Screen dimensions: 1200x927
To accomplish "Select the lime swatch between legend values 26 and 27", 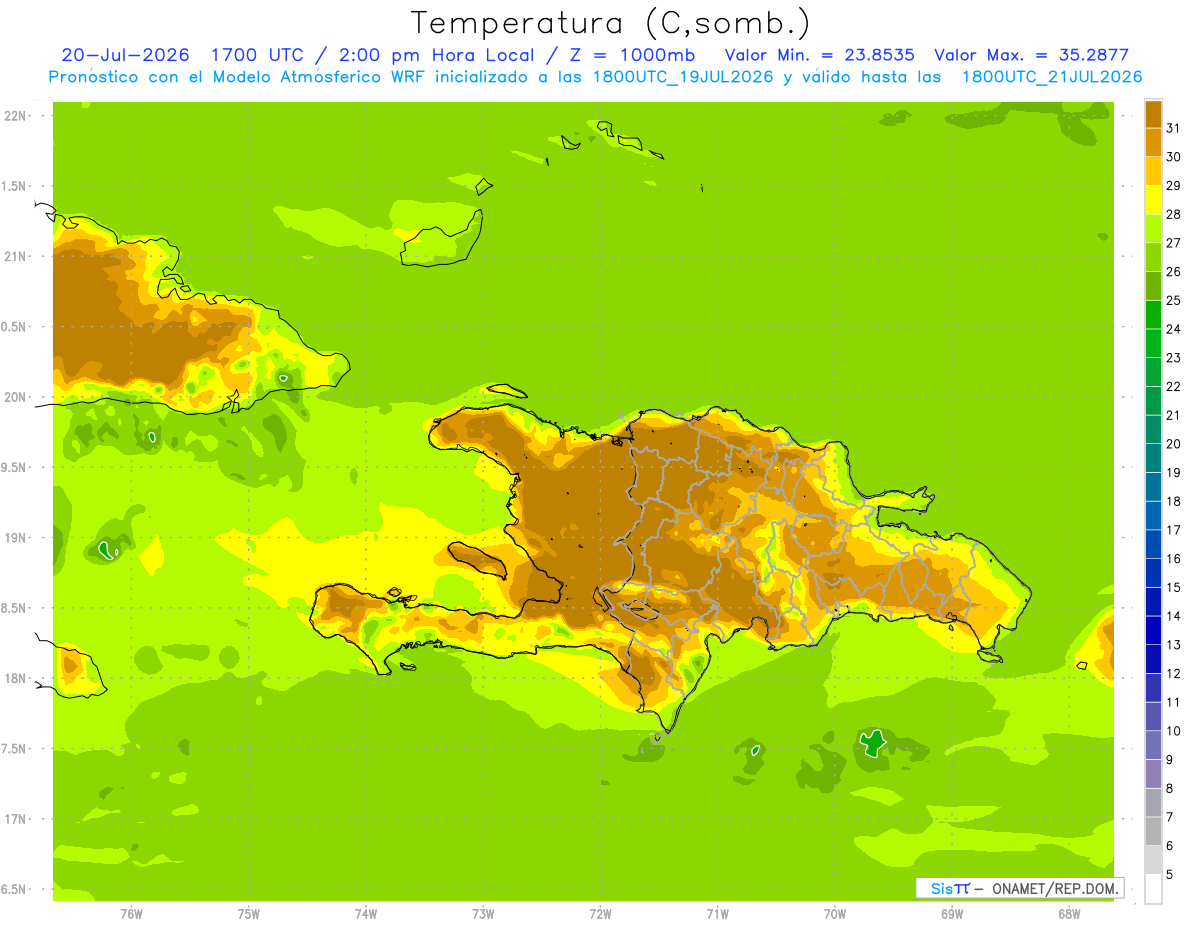I will 1153,257.
